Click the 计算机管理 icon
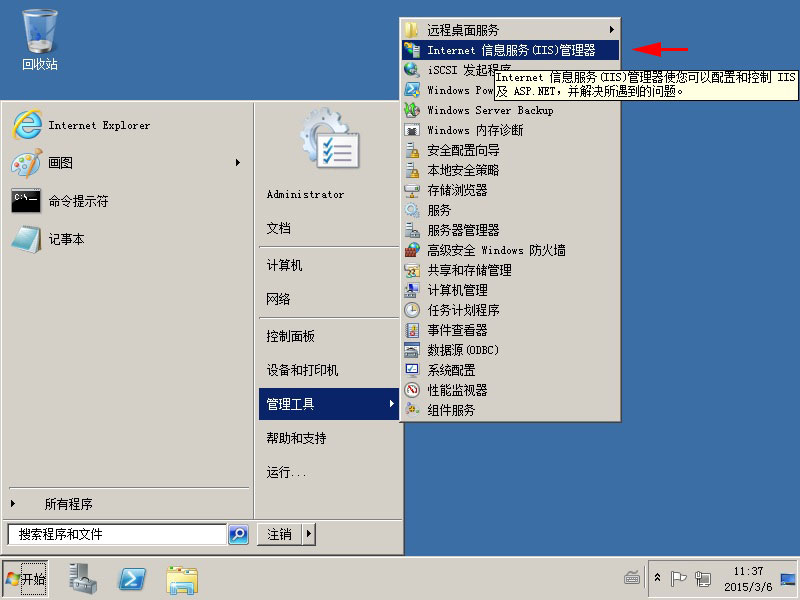The width and height of the screenshot is (800, 600). point(412,290)
